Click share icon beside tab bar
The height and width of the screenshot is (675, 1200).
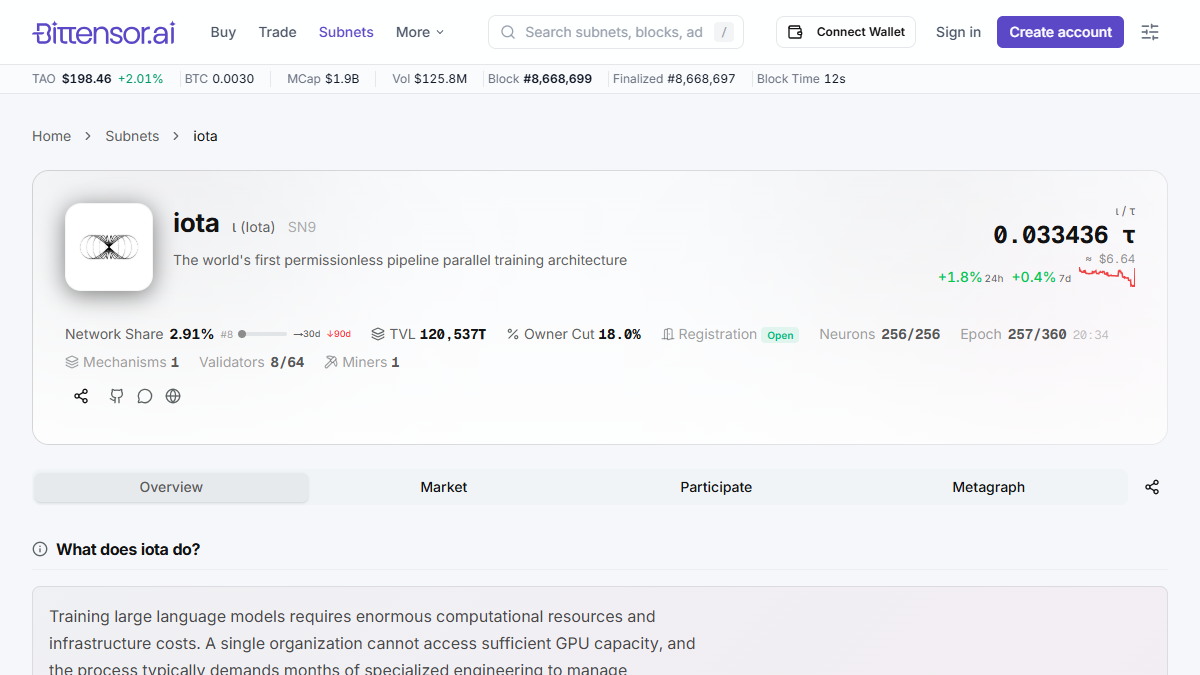click(x=1152, y=487)
